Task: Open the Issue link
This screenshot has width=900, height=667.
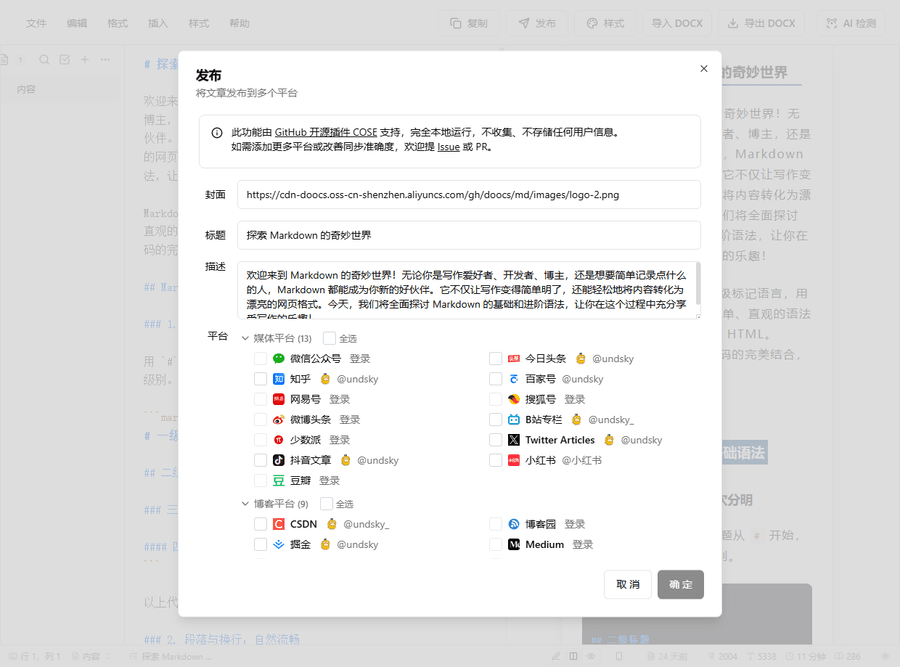Action: (448, 147)
